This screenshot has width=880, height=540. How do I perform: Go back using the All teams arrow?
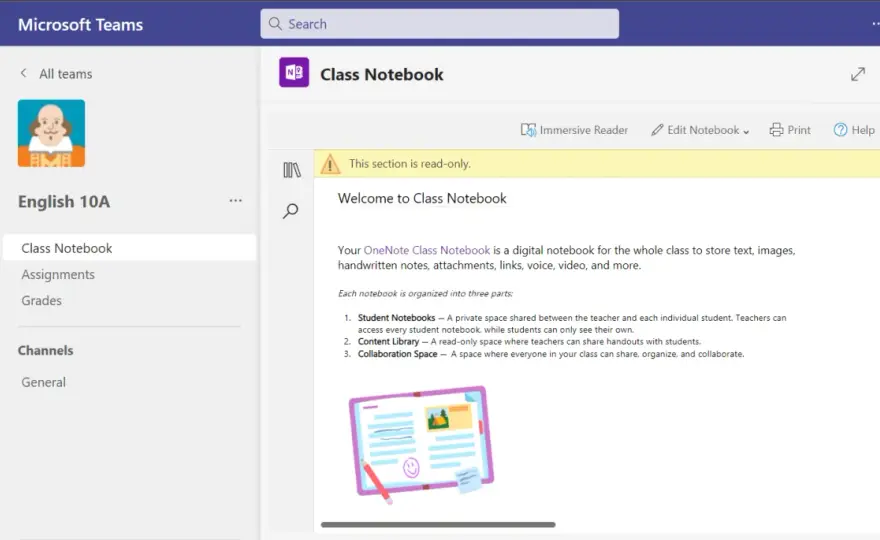tap(24, 73)
